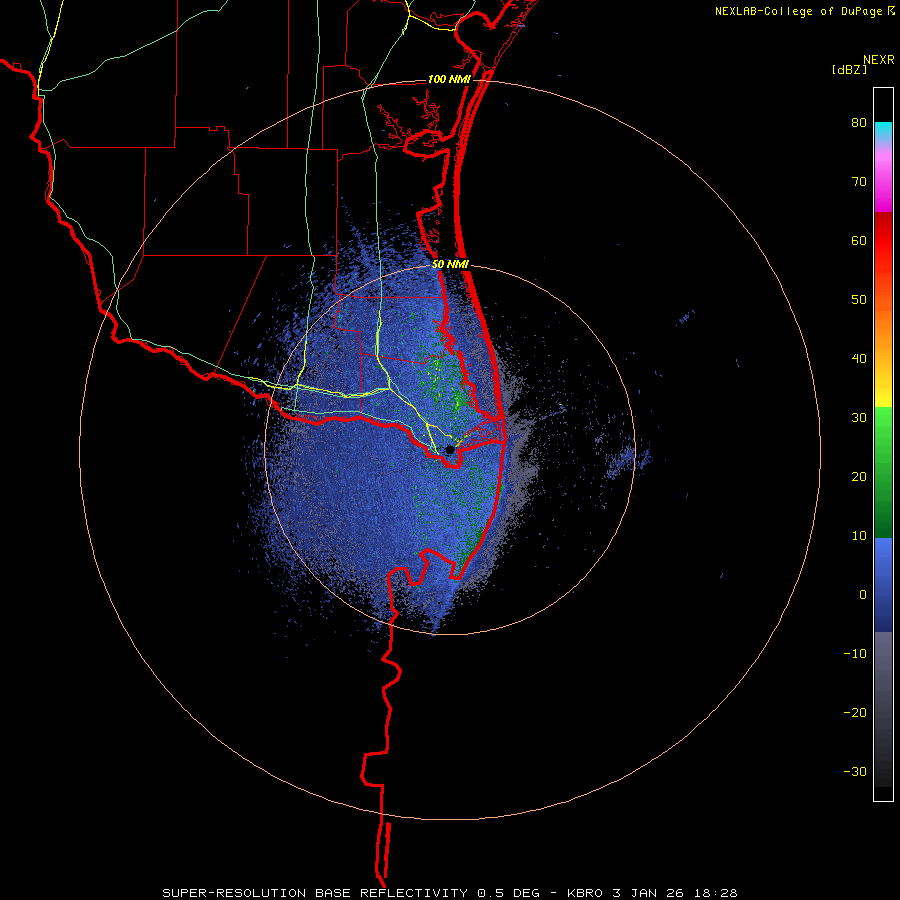Click the 50 value on dBZ scale
Image resolution: width=900 pixels, height=900 pixels.
[x=859, y=300]
